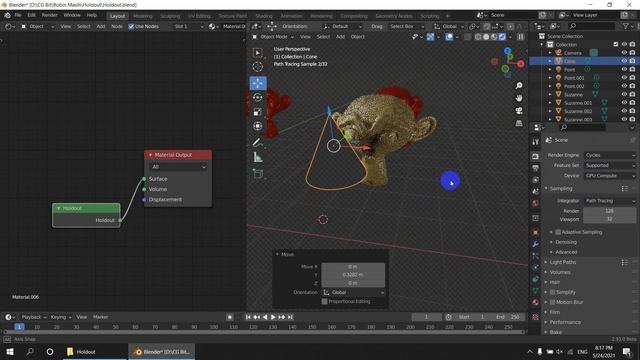The height and width of the screenshot is (360, 640).
Task: Toggle Adaptive Sampling checkbox
Action: pyautogui.click(x=558, y=232)
